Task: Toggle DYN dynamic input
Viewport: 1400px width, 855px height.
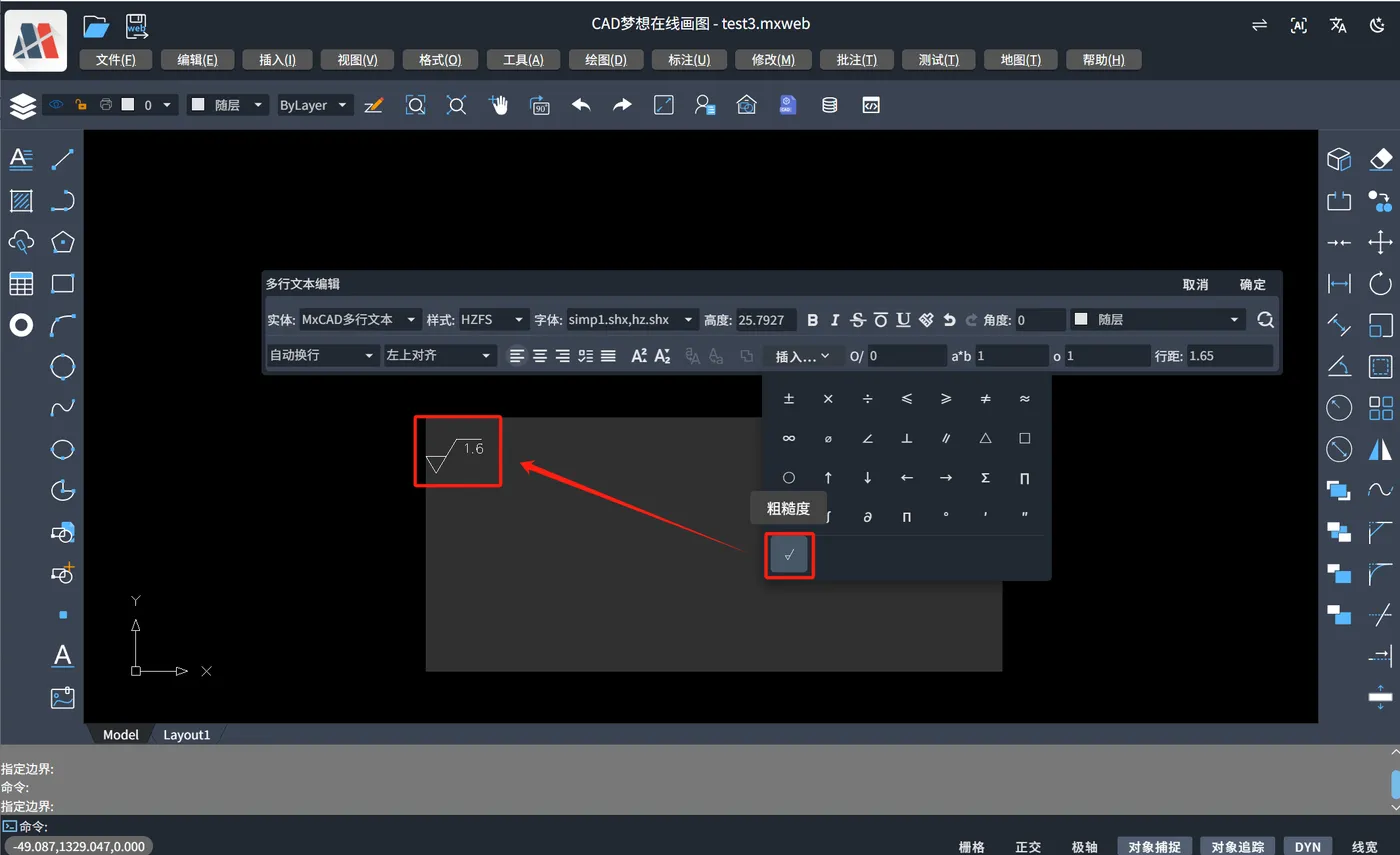Action: (1308, 847)
